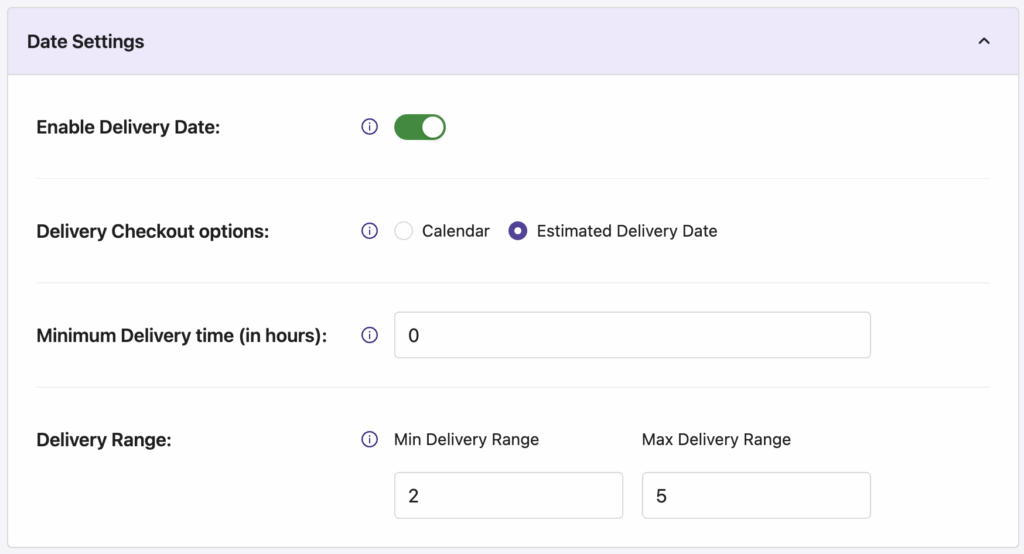Collapse the Date Settings panel chevron
The height and width of the screenshot is (554, 1024).
(x=984, y=41)
